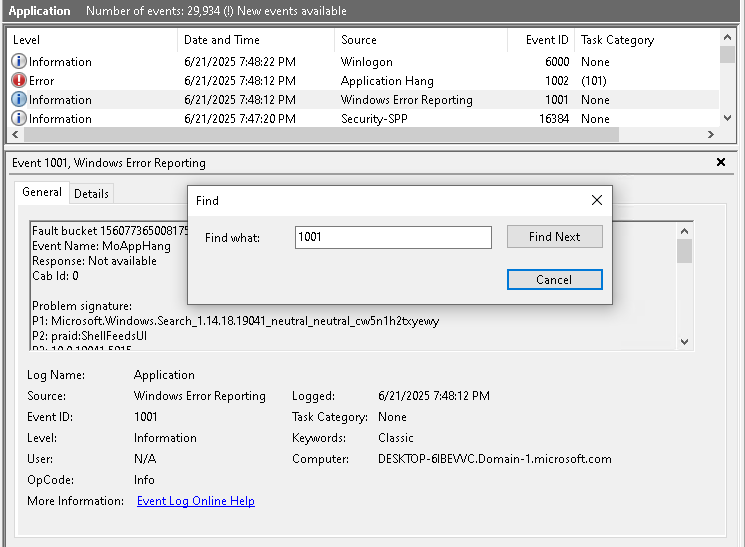
Task: Select the Security-SPP source cell
Action: click(374, 119)
